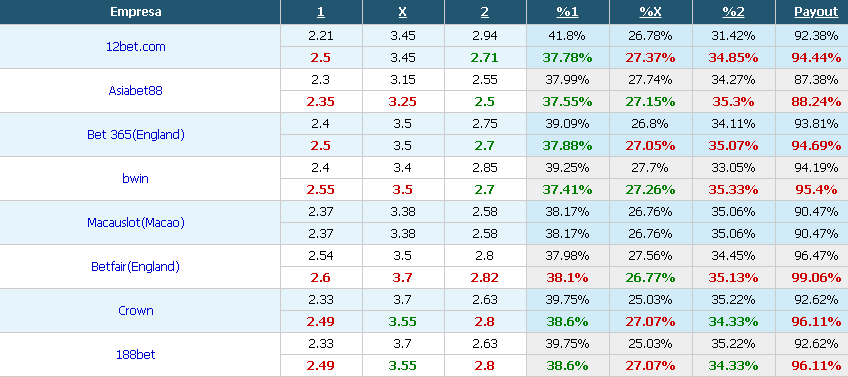
Task: Open the 12bet.com bookmaker link
Action: point(136,47)
